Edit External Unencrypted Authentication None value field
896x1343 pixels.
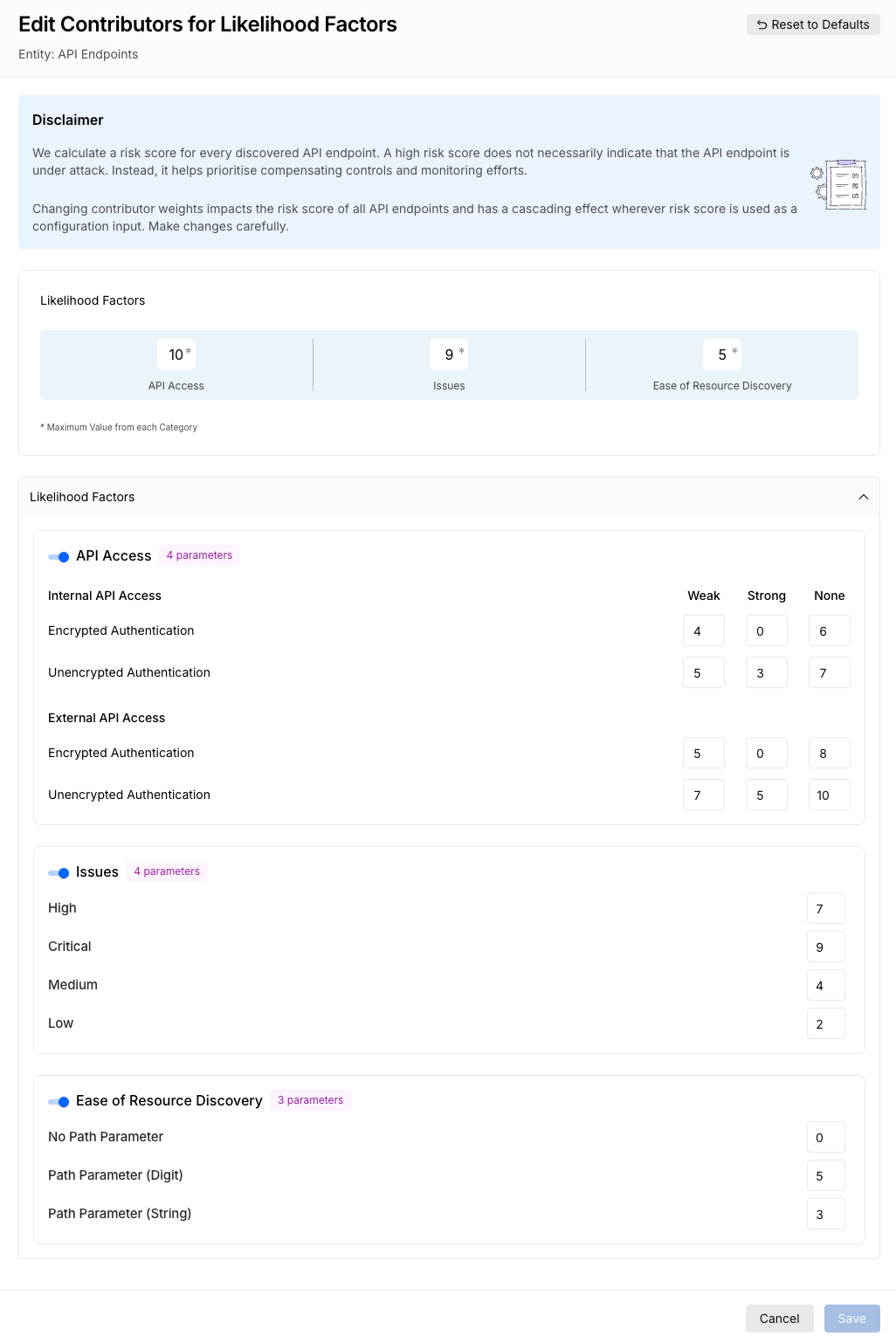829,795
